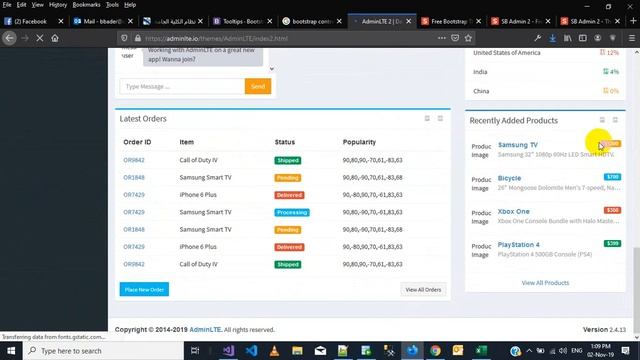Open Windows Start menu
Screen dimensions: 640x360
tap(11, 351)
